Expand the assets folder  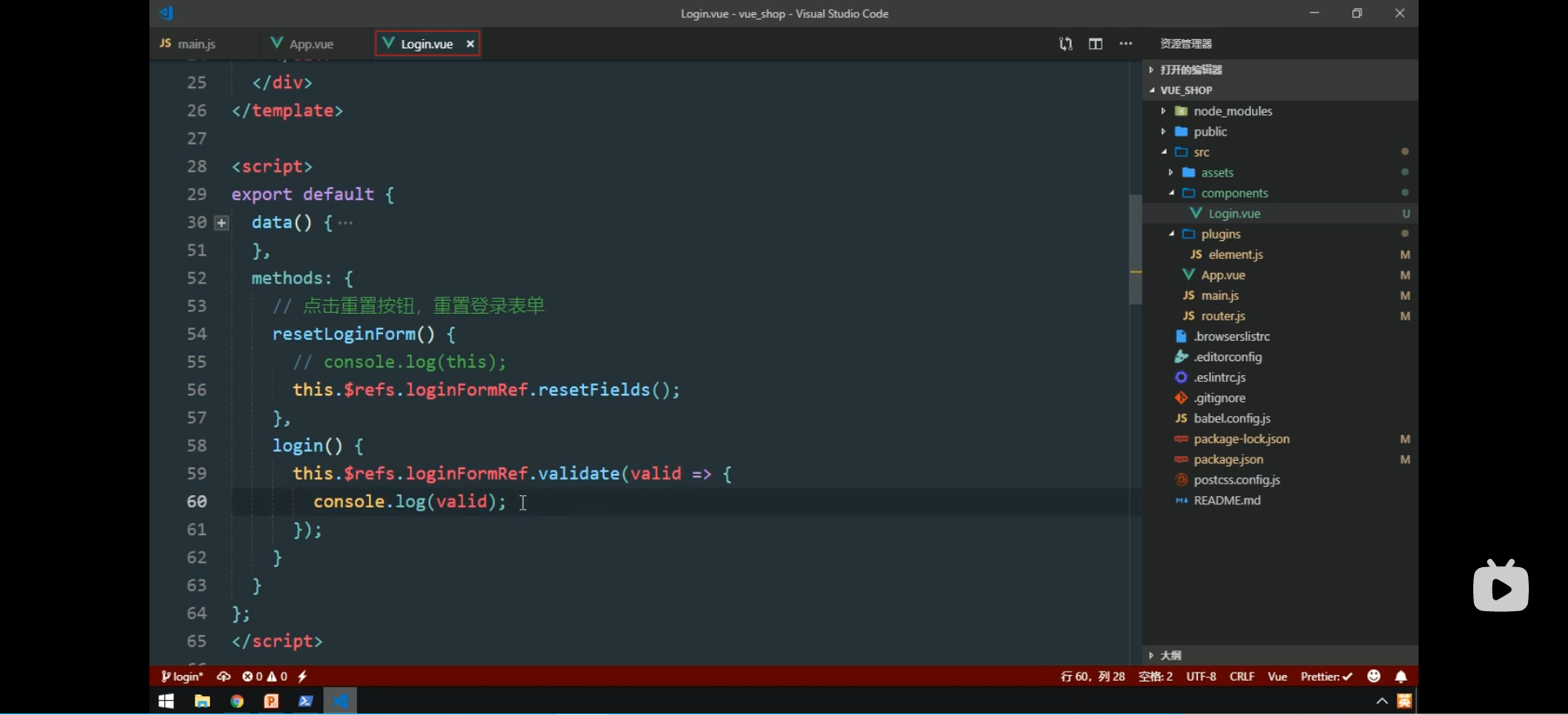click(x=1280, y=172)
